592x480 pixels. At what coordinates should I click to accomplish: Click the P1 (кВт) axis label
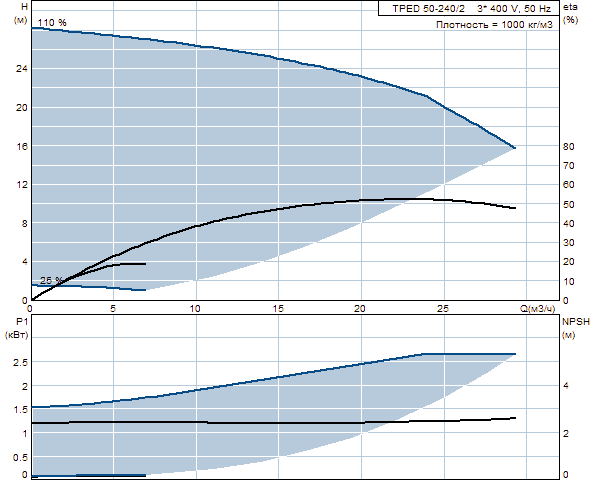coord(16,328)
